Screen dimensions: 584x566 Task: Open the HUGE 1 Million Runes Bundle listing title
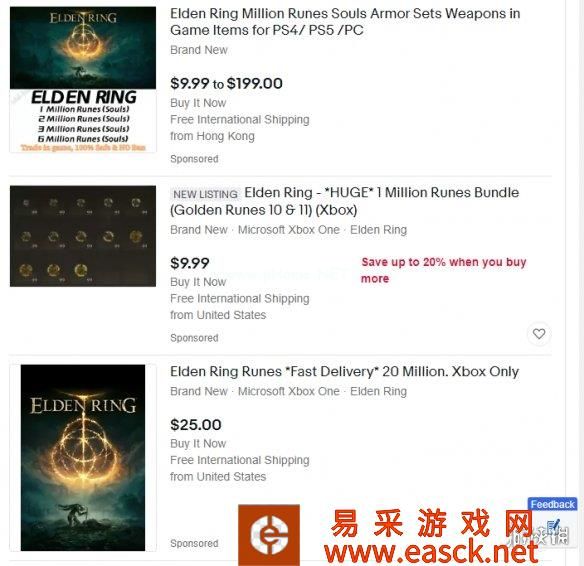pyautogui.click(x=345, y=201)
